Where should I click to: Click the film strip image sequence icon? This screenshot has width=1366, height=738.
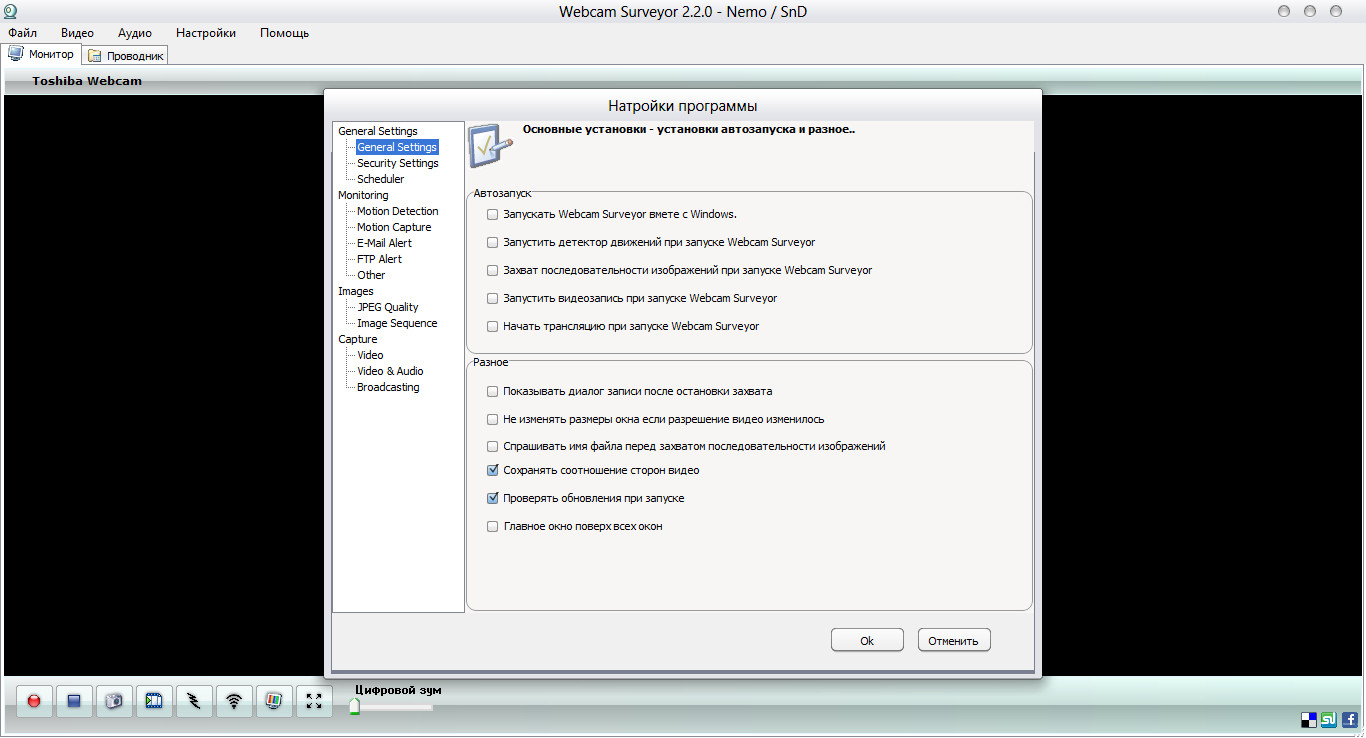coord(154,701)
